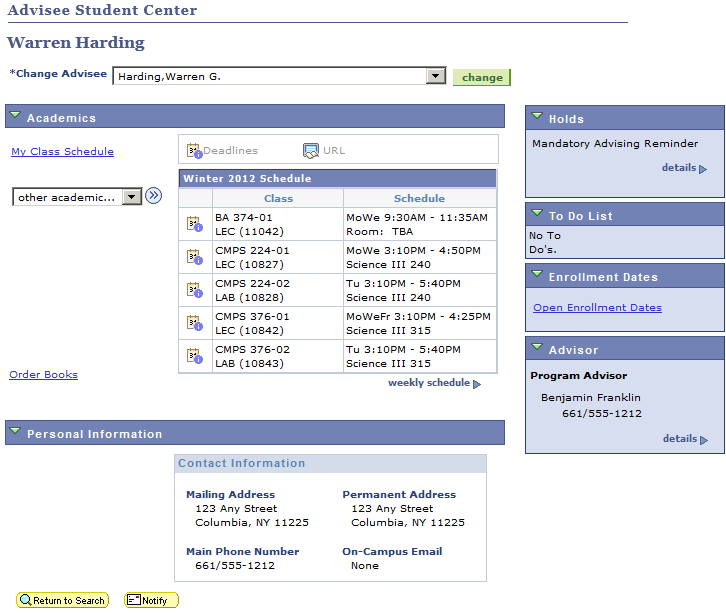
Task: Open the other academic dropdown list
Action: [x=132, y=197]
